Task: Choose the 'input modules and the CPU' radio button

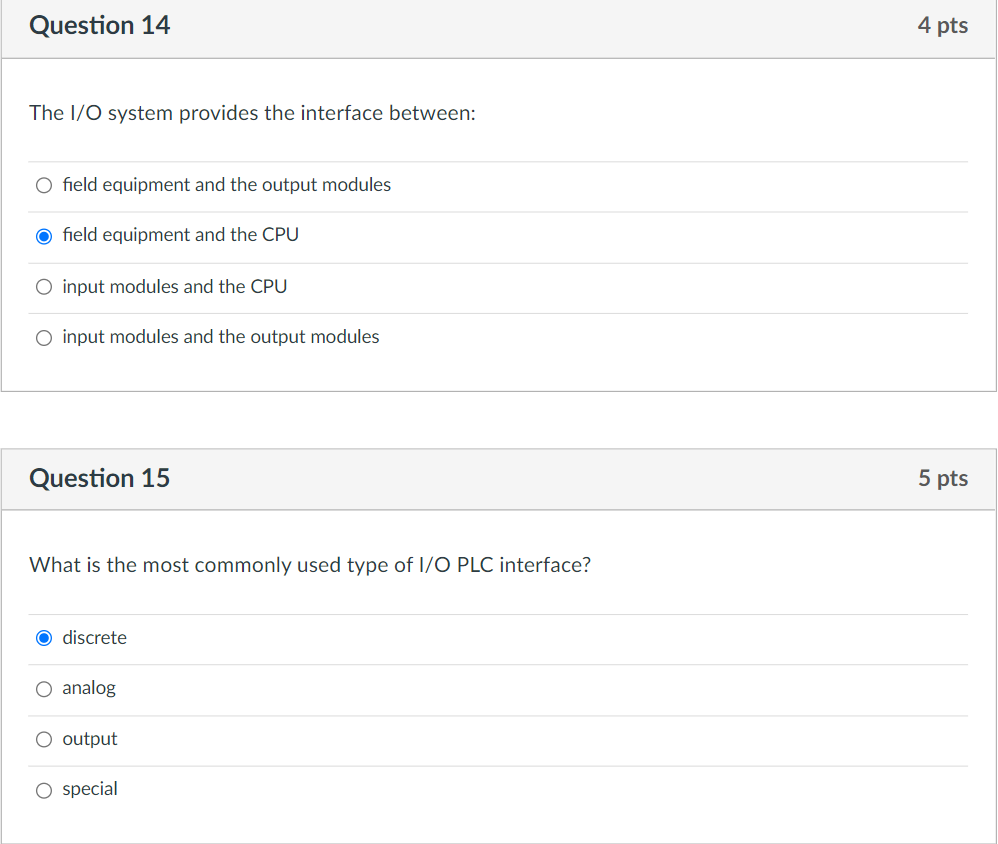Action: click(43, 287)
